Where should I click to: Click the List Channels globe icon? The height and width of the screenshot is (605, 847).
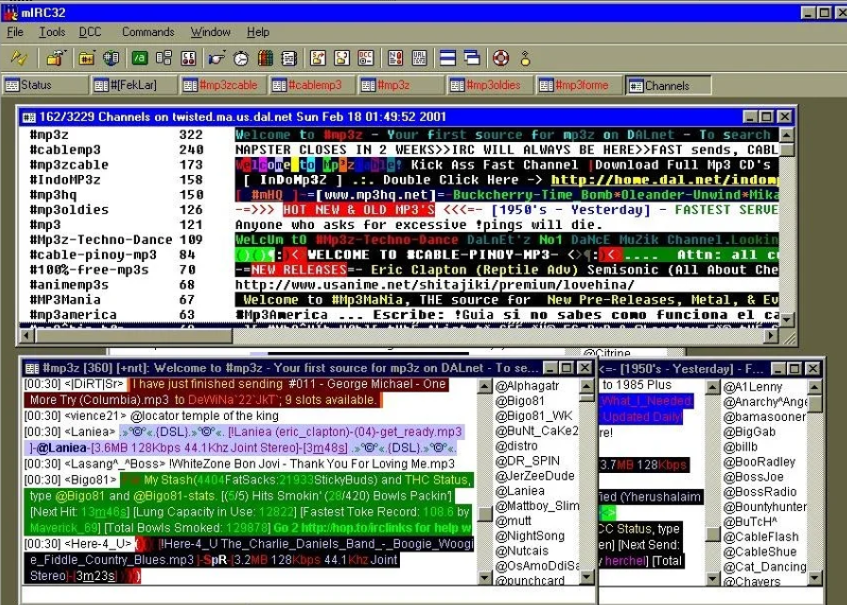[x=111, y=57]
